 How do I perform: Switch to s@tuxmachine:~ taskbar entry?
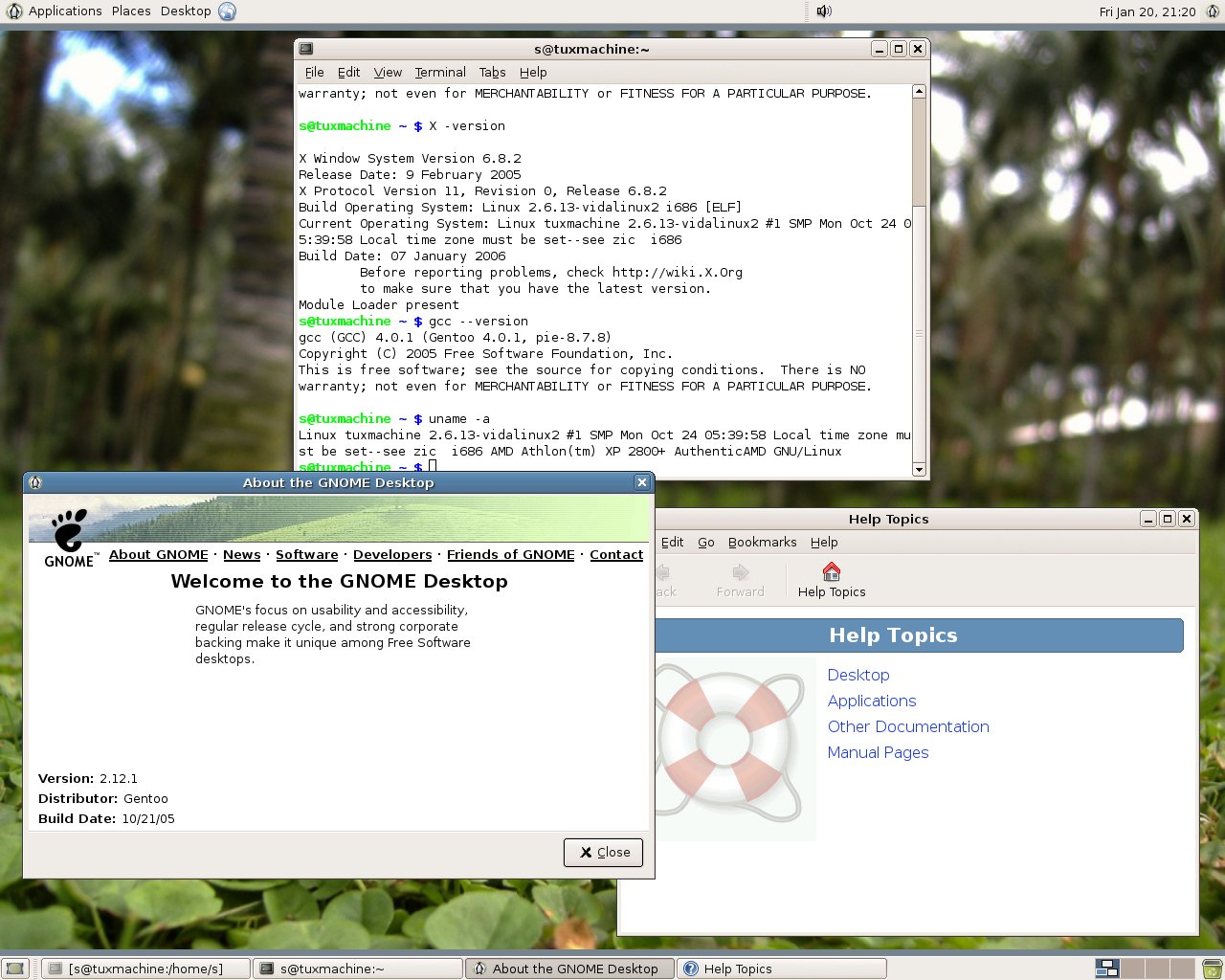pyautogui.click(x=358, y=969)
